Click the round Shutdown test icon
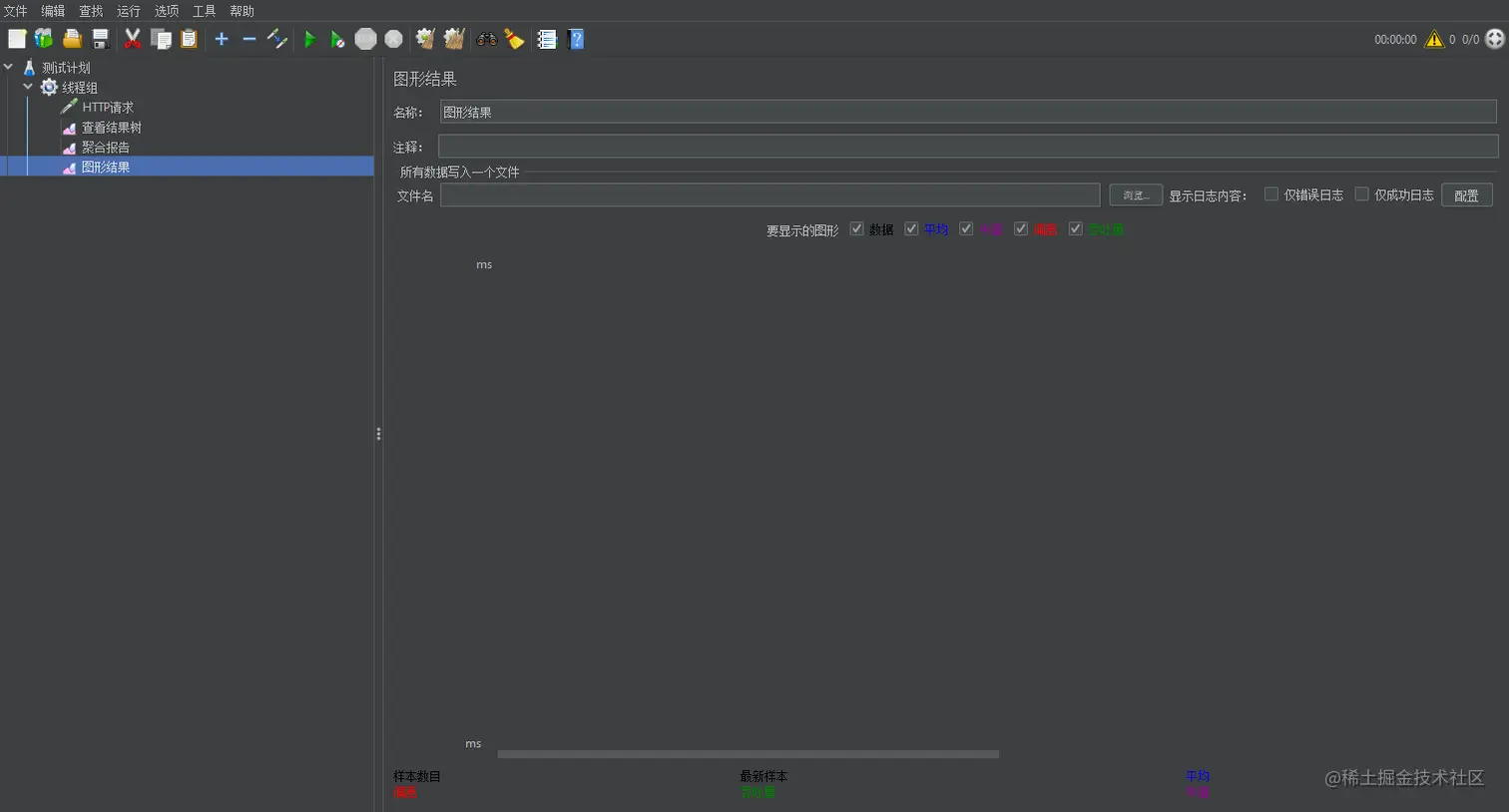This screenshot has width=1509, height=812. click(x=394, y=39)
